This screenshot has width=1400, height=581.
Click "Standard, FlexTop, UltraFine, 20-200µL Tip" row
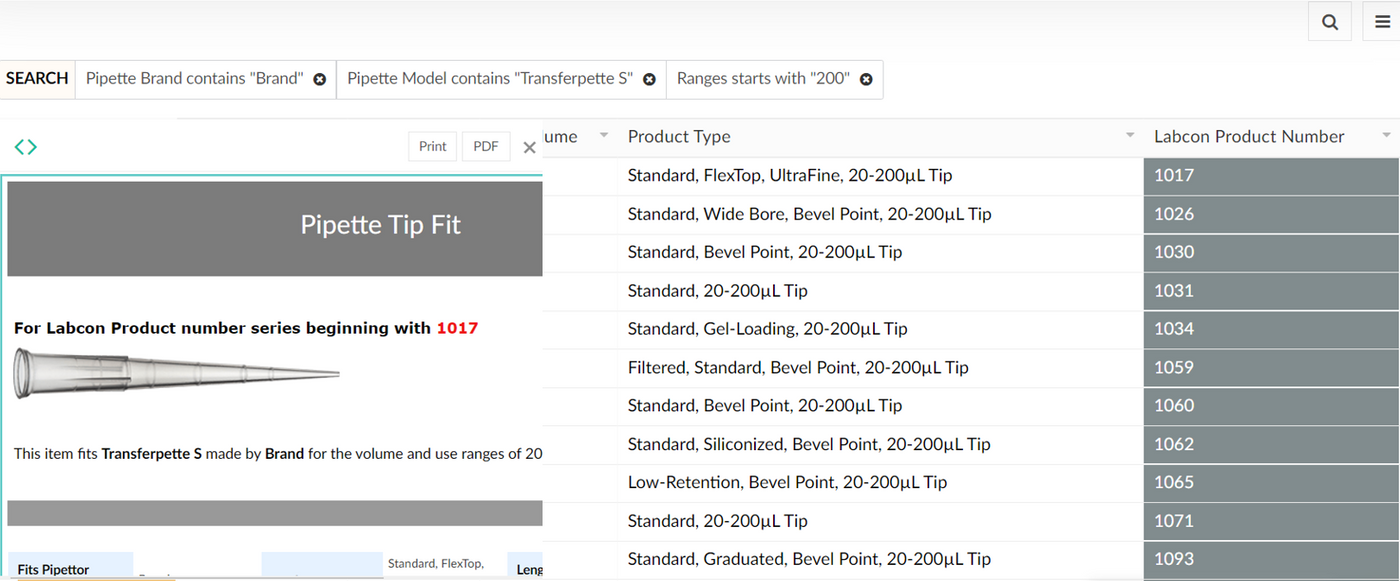[x=790, y=176]
